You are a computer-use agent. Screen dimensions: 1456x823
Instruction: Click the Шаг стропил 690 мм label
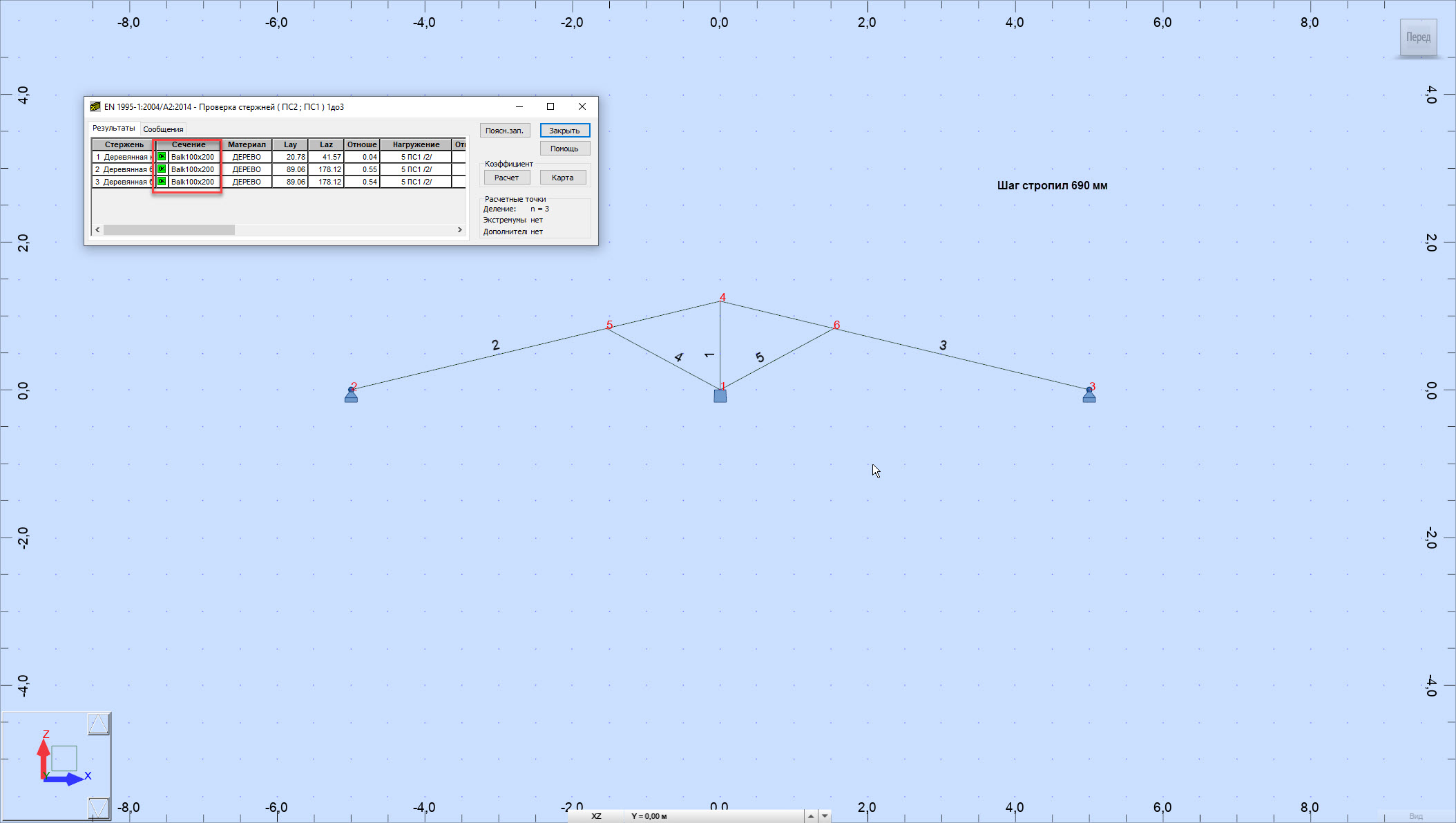coord(1052,186)
